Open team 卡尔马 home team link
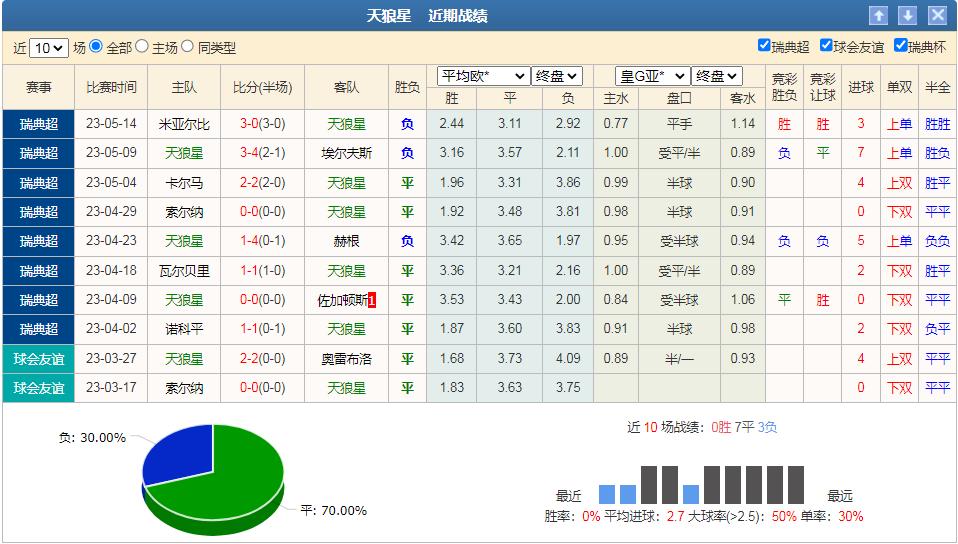958x544 pixels. click(x=184, y=183)
